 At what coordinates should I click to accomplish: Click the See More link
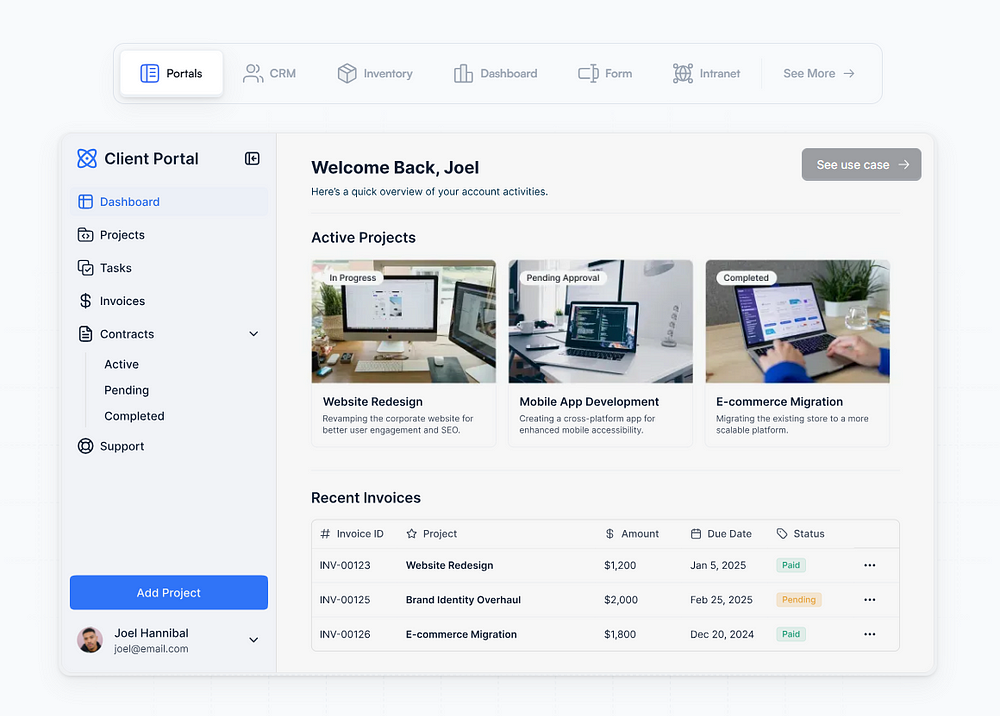[819, 73]
